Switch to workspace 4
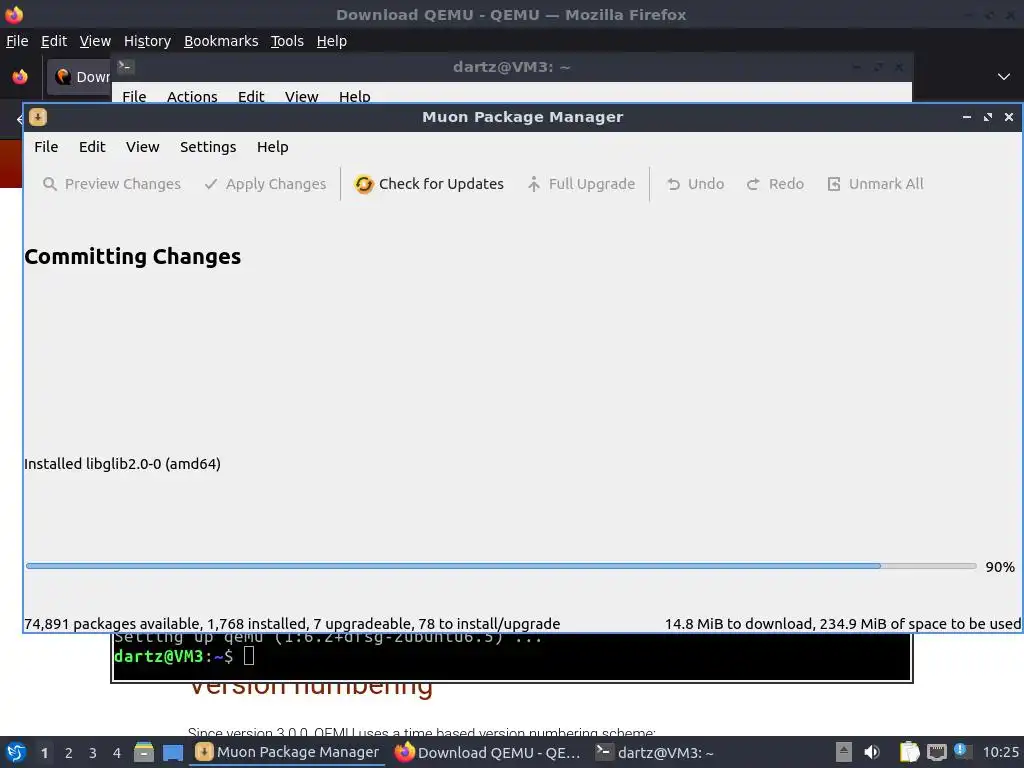This screenshot has width=1024, height=768. [x=117, y=753]
